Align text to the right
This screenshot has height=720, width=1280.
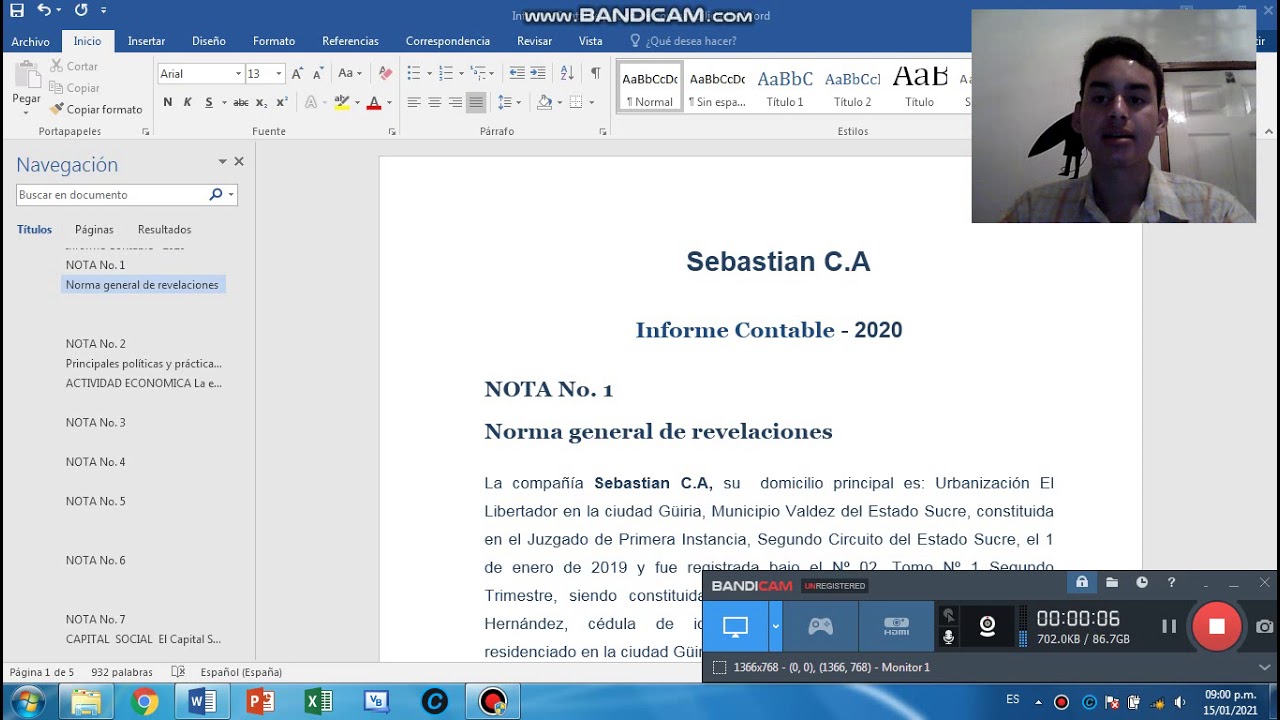455,102
